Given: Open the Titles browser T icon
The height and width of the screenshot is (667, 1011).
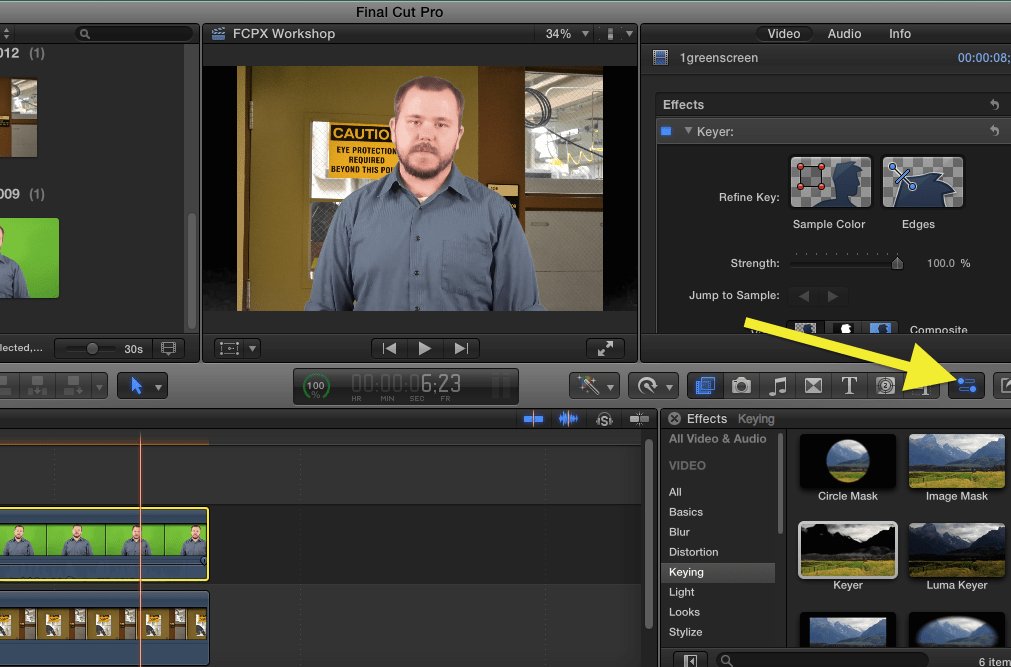Looking at the screenshot, I should click(x=849, y=385).
